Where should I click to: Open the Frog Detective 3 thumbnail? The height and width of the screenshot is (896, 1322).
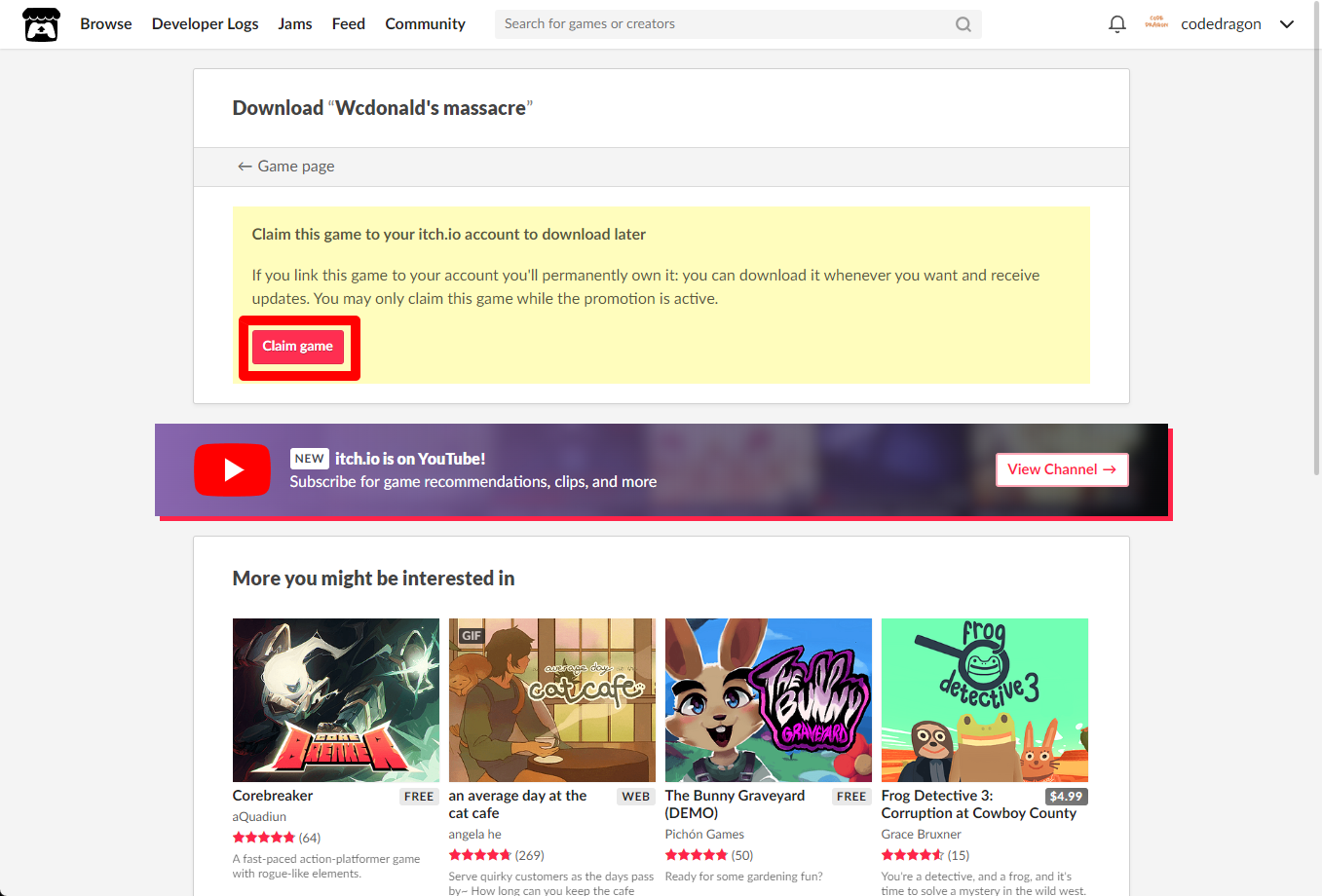tap(985, 700)
